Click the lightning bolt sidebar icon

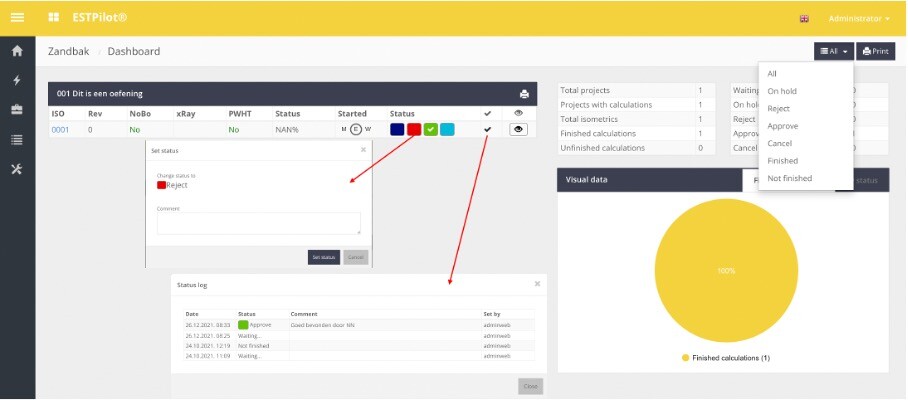click(17, 80)
